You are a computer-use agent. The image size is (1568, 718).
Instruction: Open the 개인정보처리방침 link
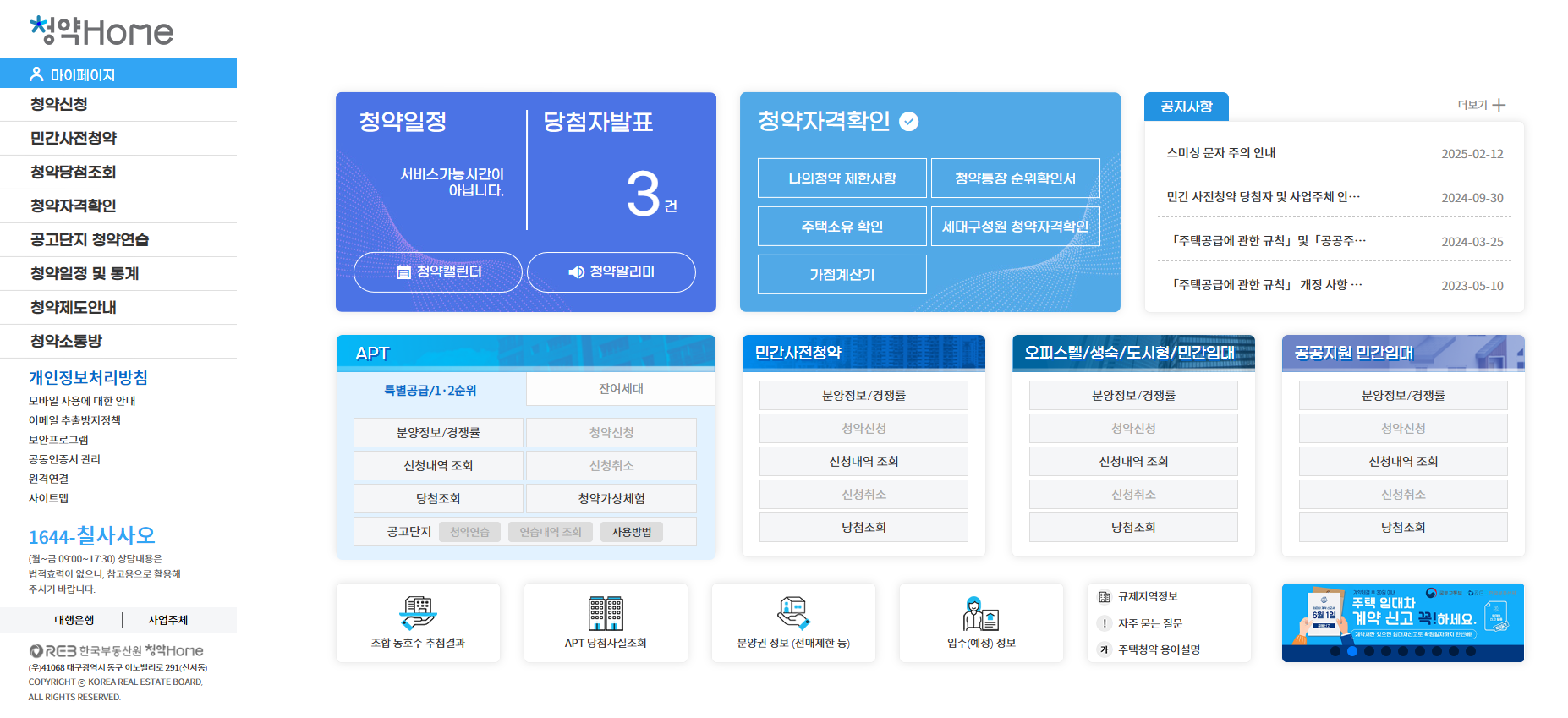pyautogui.click(x=88, y=377)
